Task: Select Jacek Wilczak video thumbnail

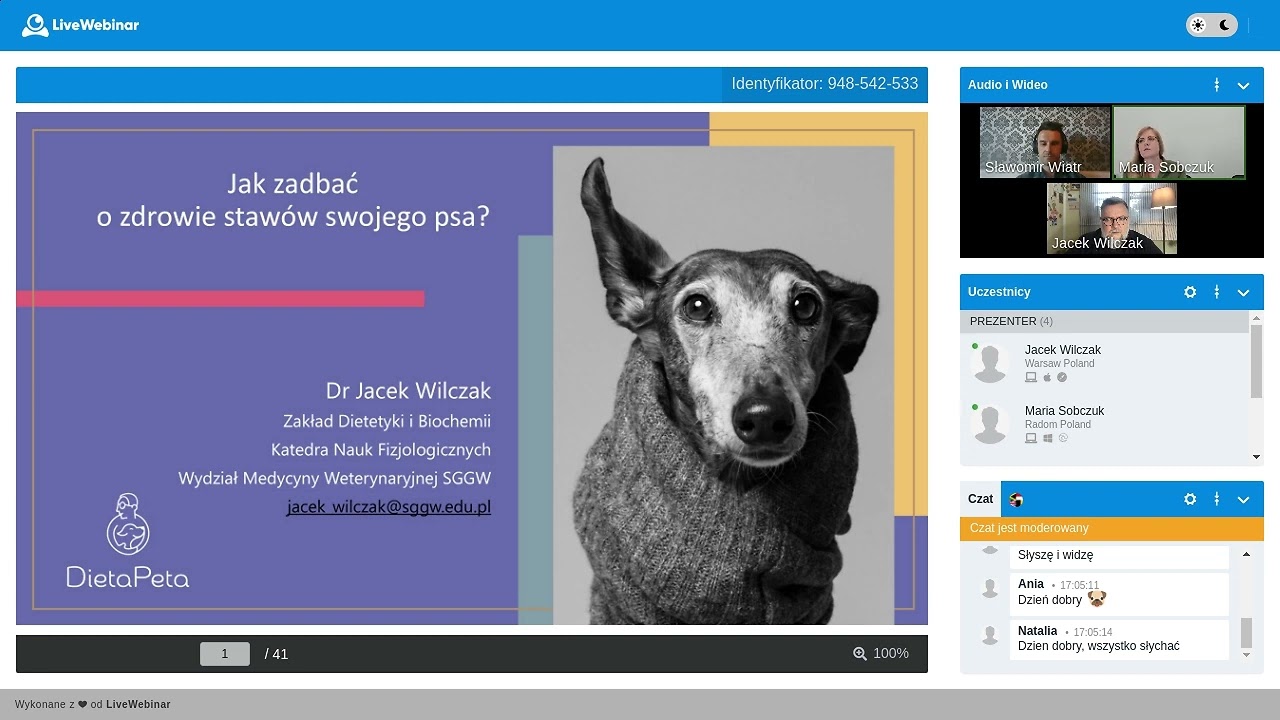Action: tap(1112, 218)
